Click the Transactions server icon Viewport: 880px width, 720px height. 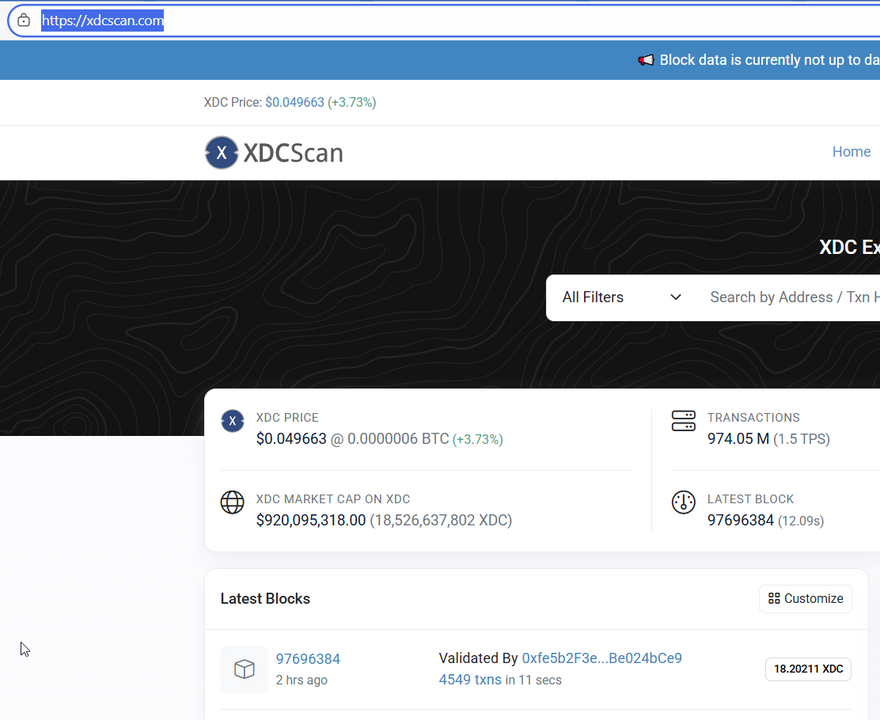click(683, 421)
